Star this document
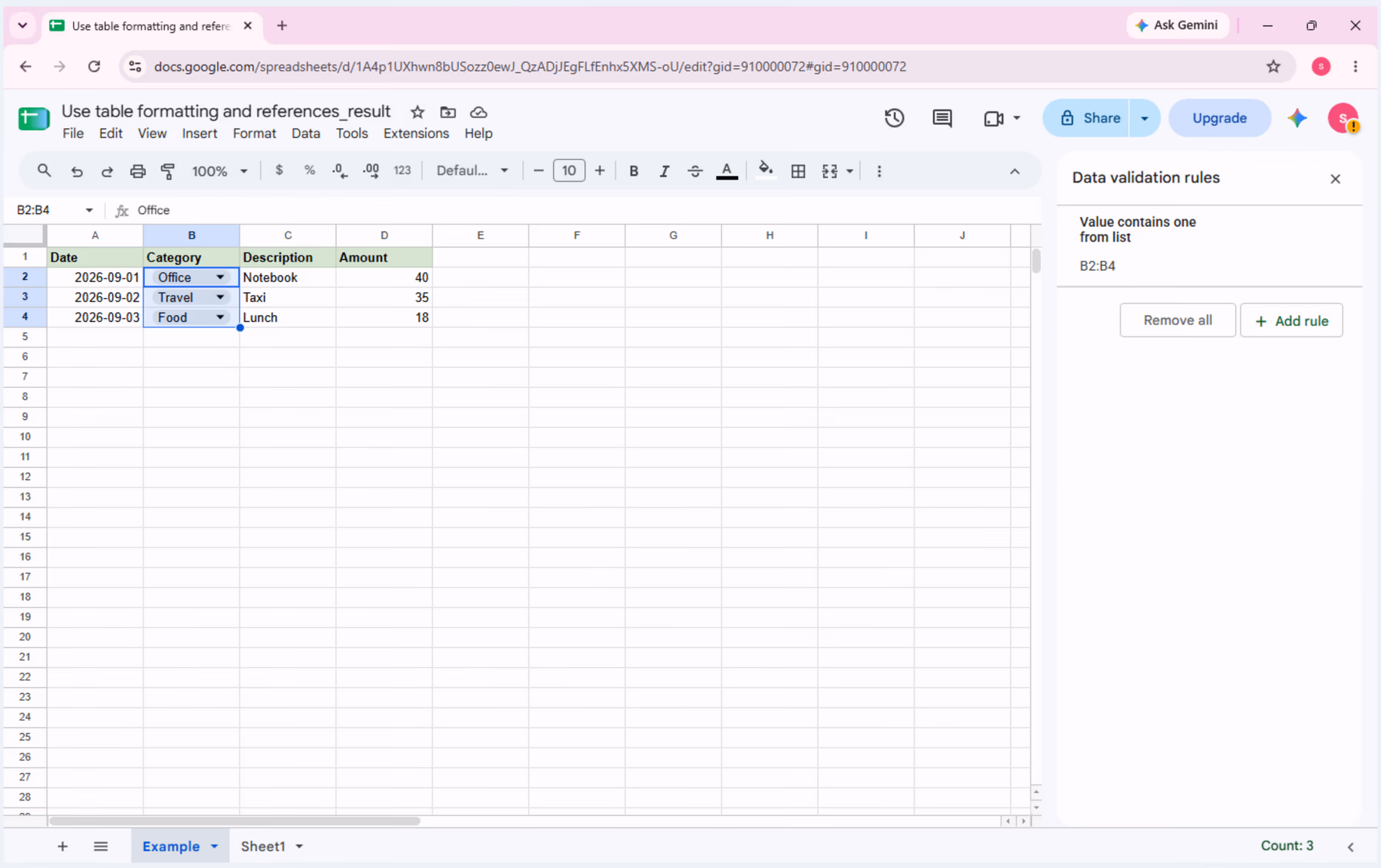Image resolution: width=1381 pixels, height=868 pixels. pyautogui.click(x=417, y=112)
